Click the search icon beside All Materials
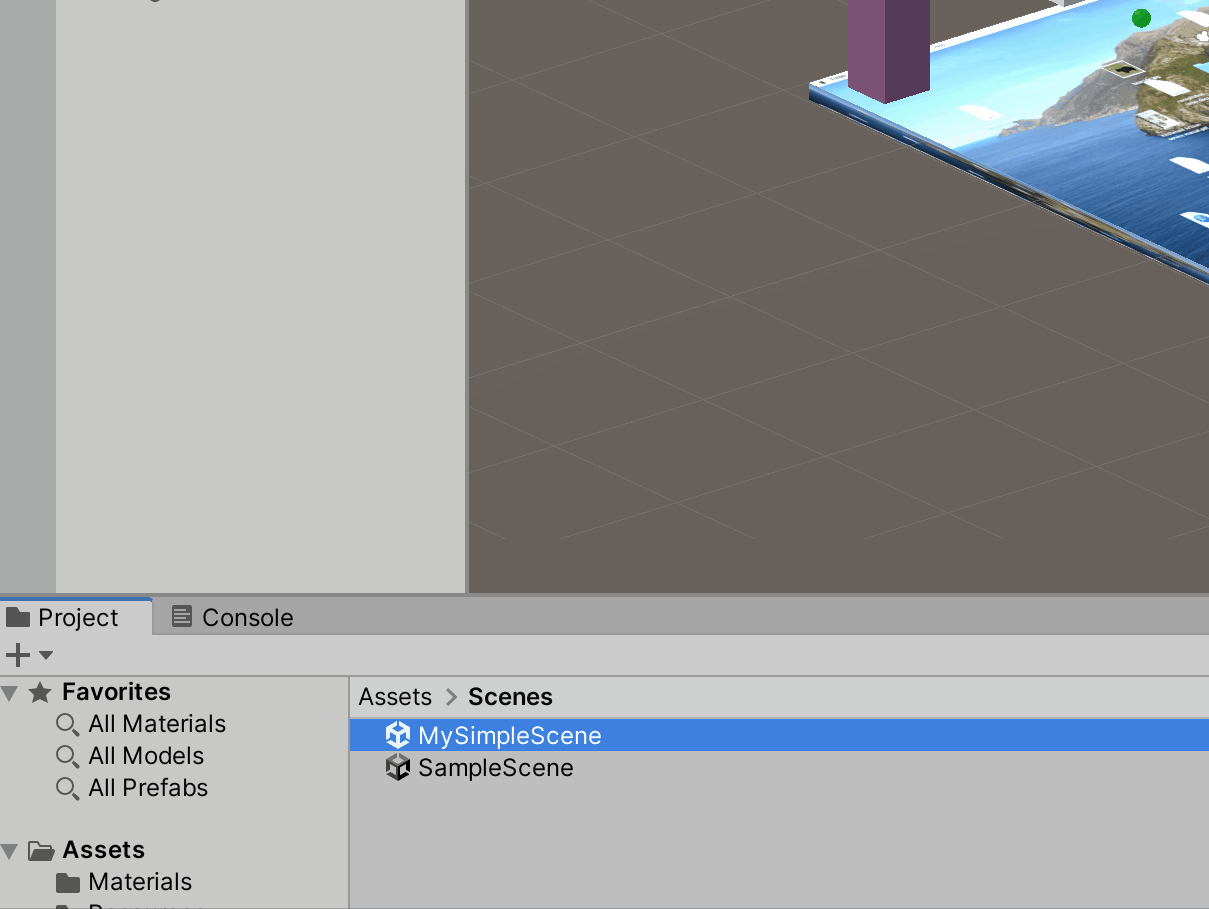The height and width of the screenshot is (909, 1209). tap(67, 725)
